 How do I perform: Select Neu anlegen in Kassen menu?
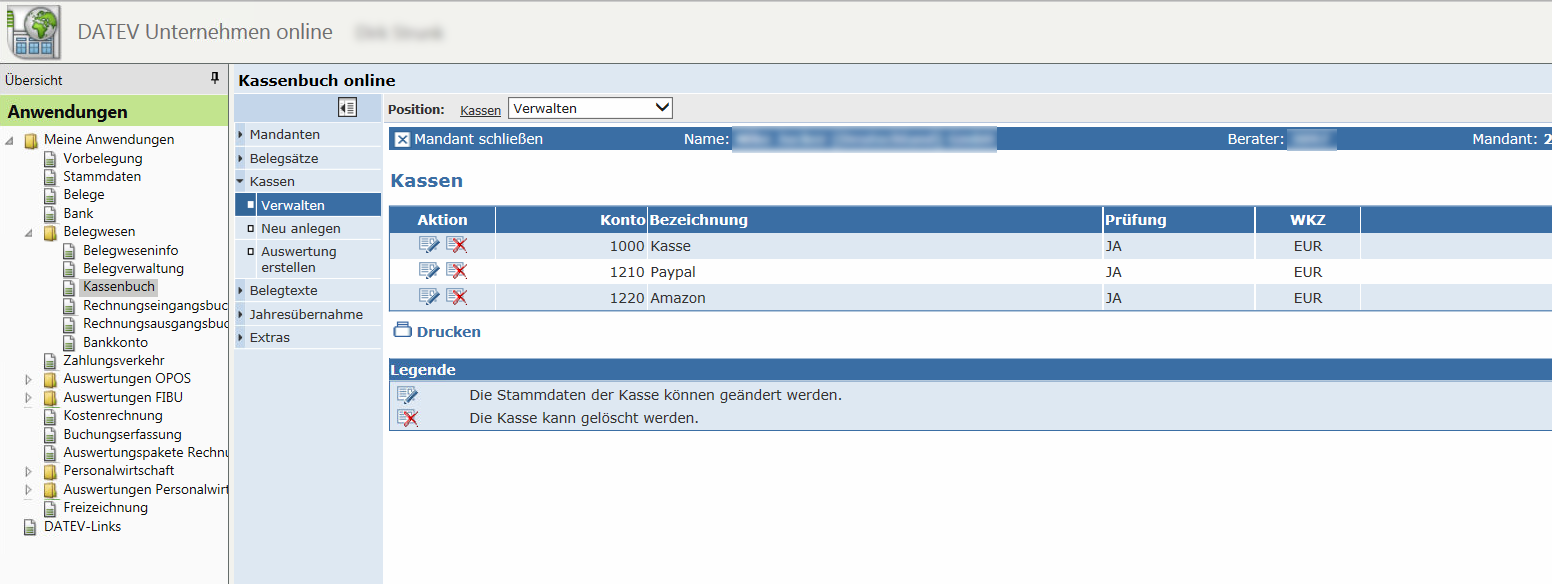300,228
